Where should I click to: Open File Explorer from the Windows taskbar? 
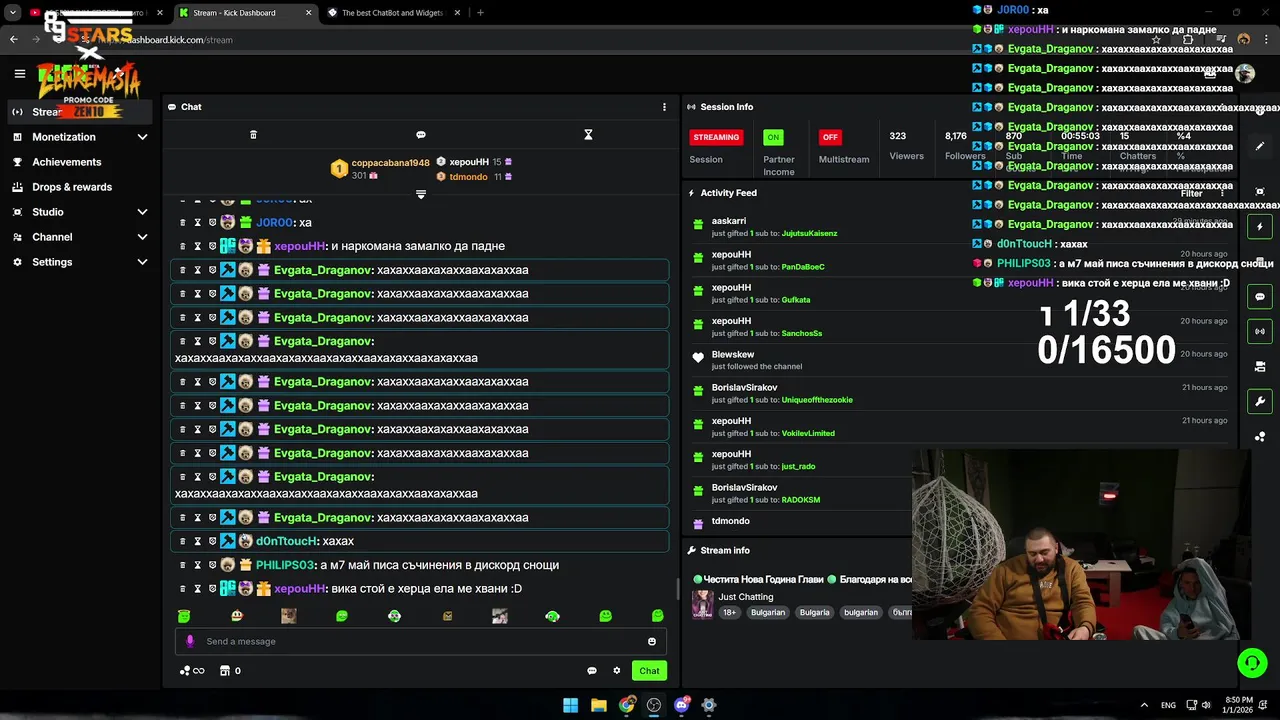pyautogui.click(x=598, y=705)
